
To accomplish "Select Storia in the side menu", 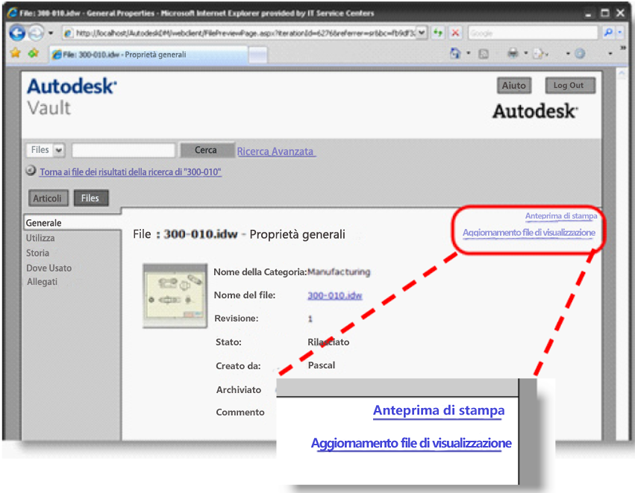I will (x=38, y=253).
